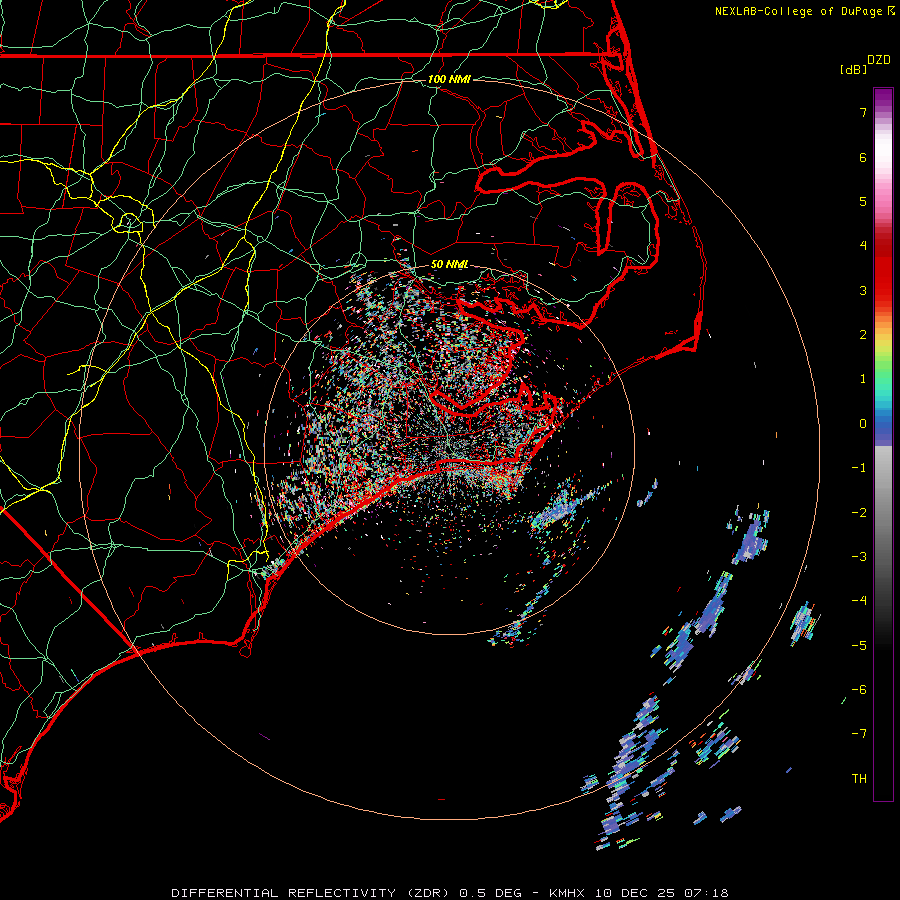Click the 2 value on the color scale

pos(863,335)
